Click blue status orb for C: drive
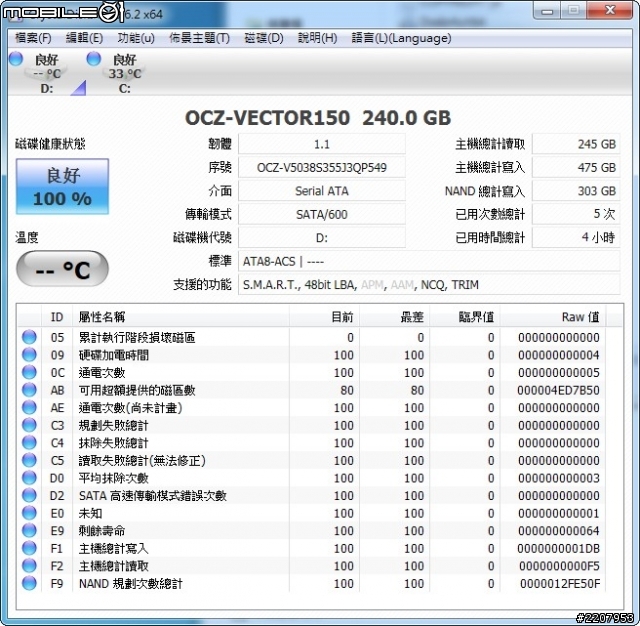The height and width of the screenshot is (626, 640). click(93, 58)
